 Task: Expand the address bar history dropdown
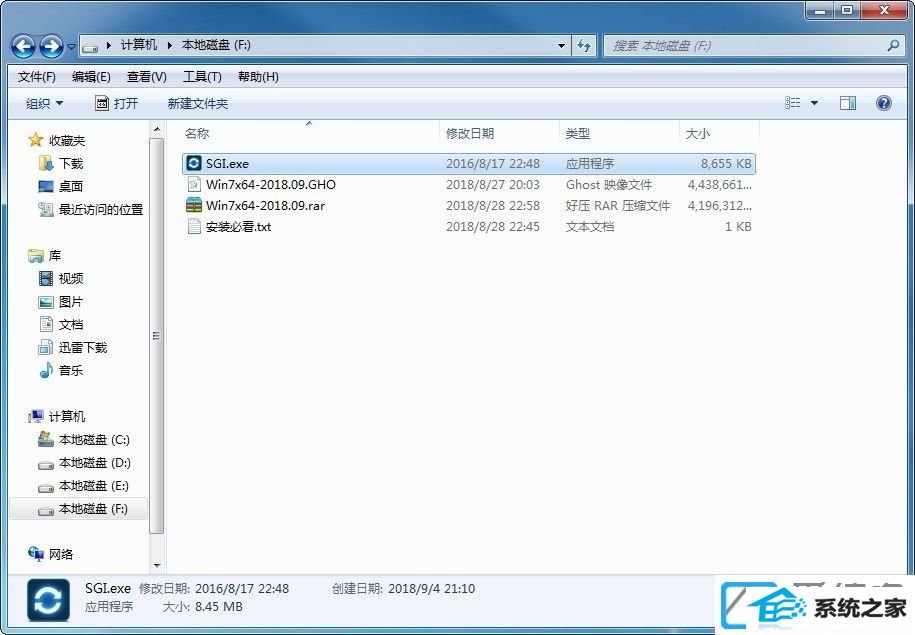[x=561, y=46]
